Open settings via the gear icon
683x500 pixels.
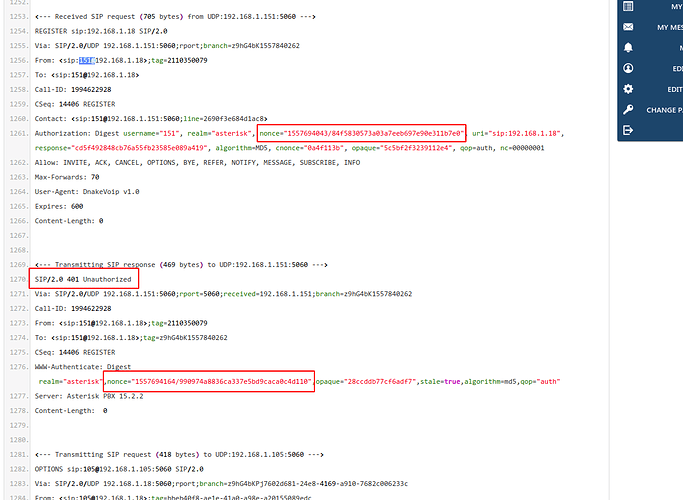pyautogui.click(x=628, y=89)
